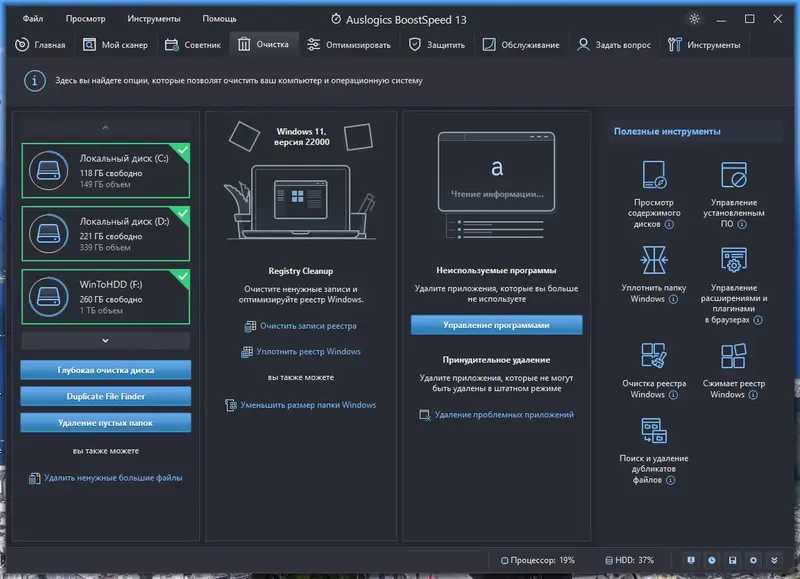The height and width of the screenshot is (579, 800).
Task: Click Windows 11, версия 22000 label
Action: [302, 137]
